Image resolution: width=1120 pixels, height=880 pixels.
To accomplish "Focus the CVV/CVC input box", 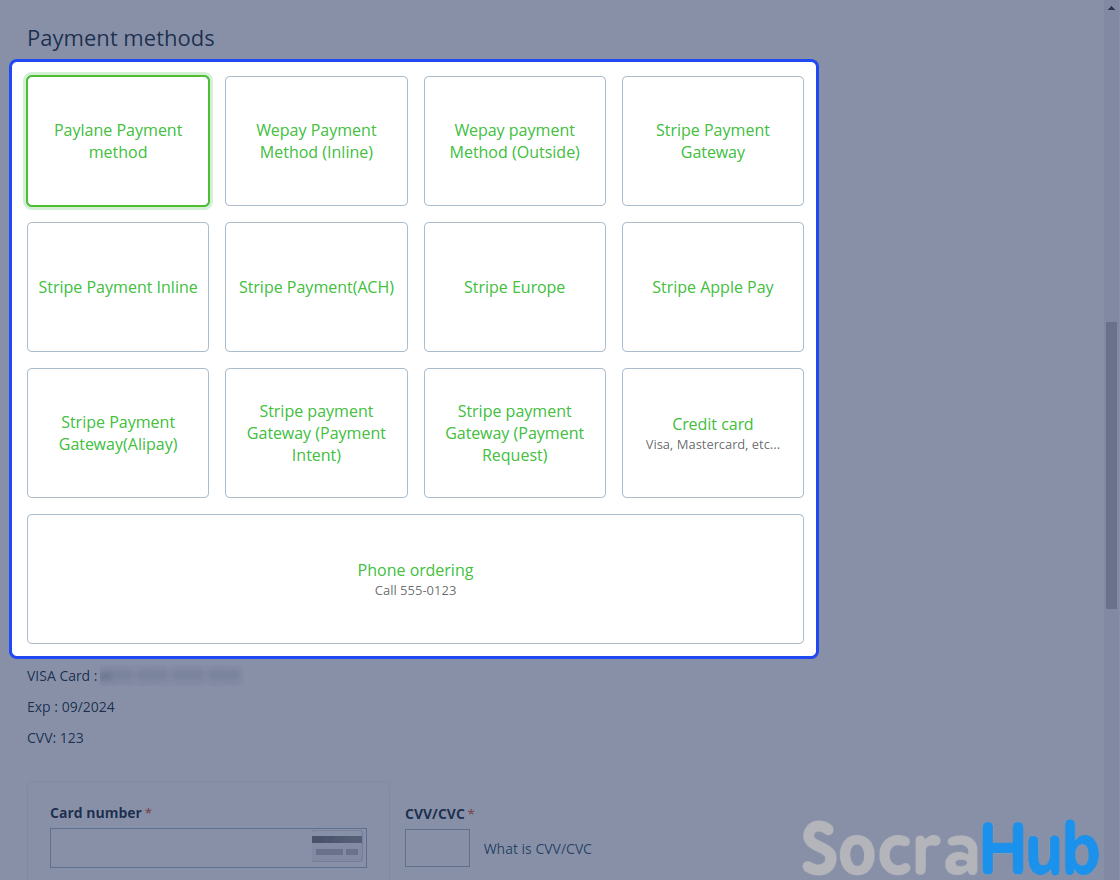I will pyautogui.click(x=437, y=848).
